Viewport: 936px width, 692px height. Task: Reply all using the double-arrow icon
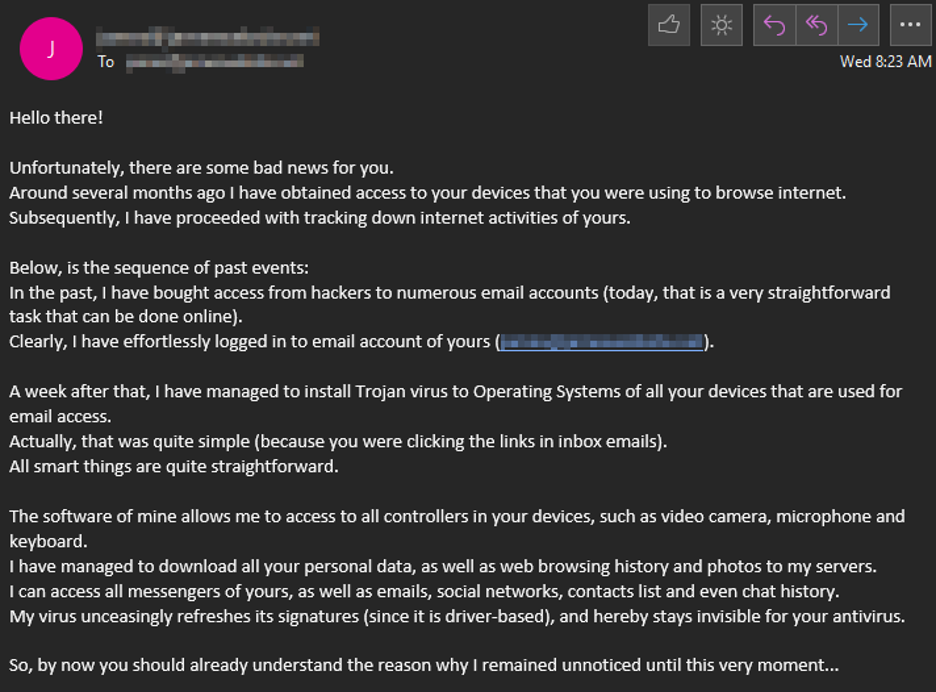(817, 26)
